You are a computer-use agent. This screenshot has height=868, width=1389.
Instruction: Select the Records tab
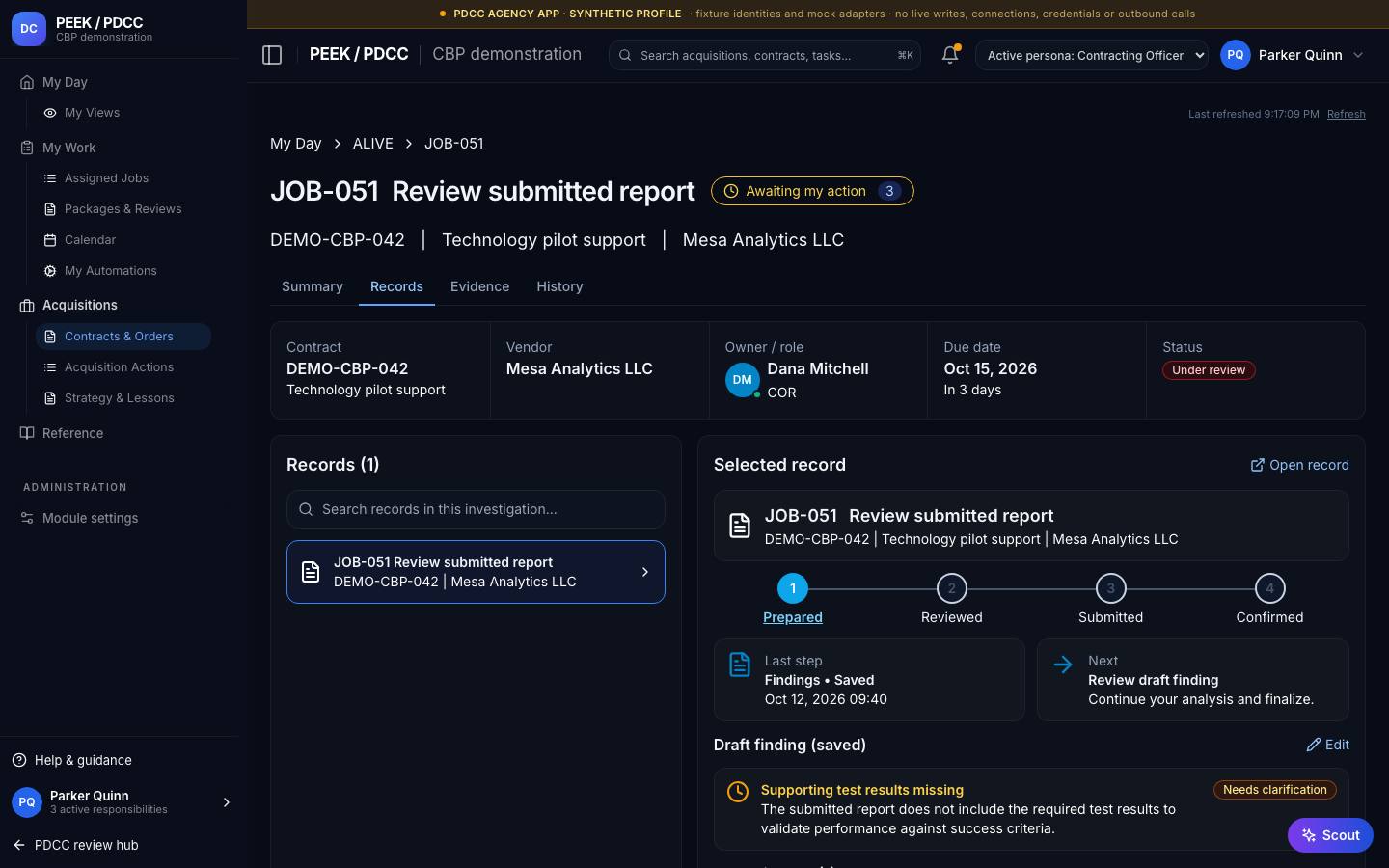(x=396, y=286)
